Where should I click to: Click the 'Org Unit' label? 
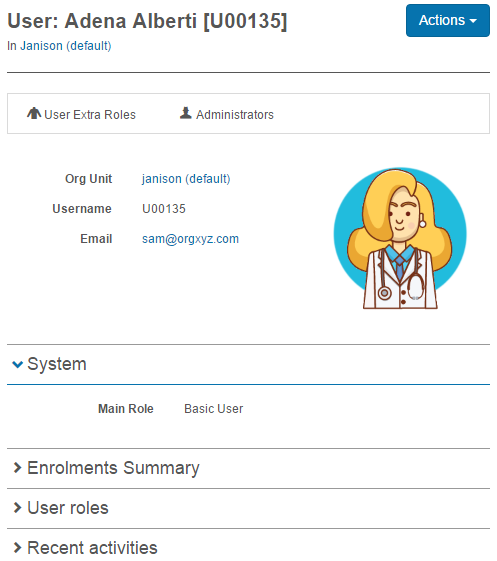[x=88, y=179]
